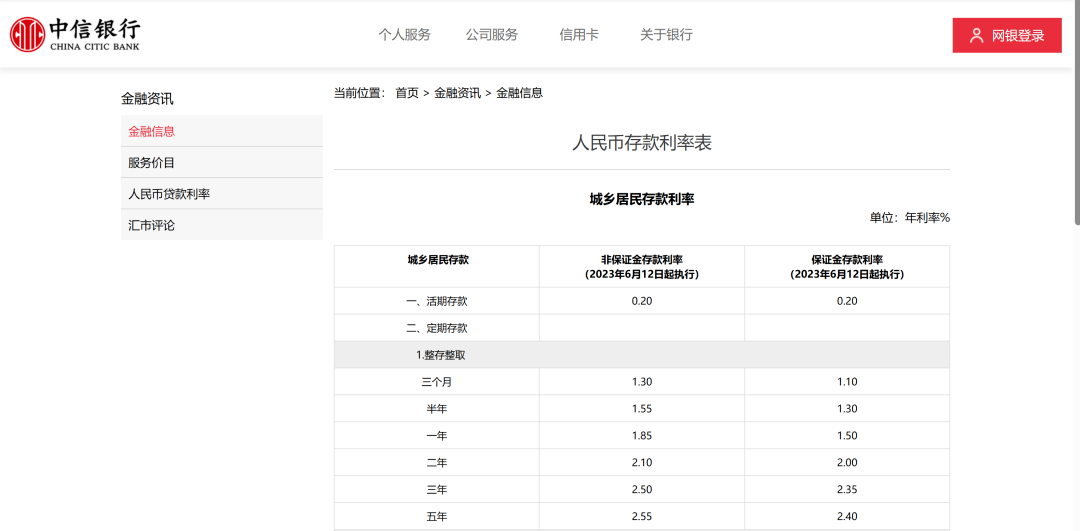
Task: Open the 关于银行 menu
Action: pyautogui.click(x=666, y=35)
